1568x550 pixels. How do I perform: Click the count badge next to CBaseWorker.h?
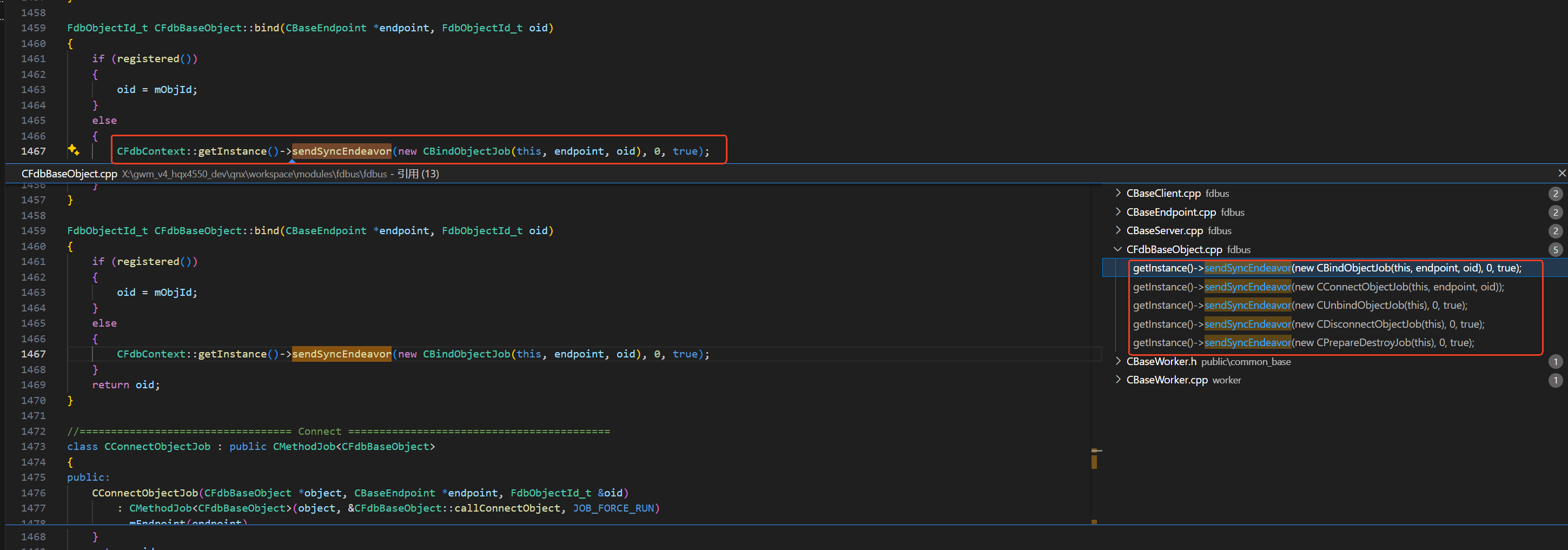[x=1556, y=361]
